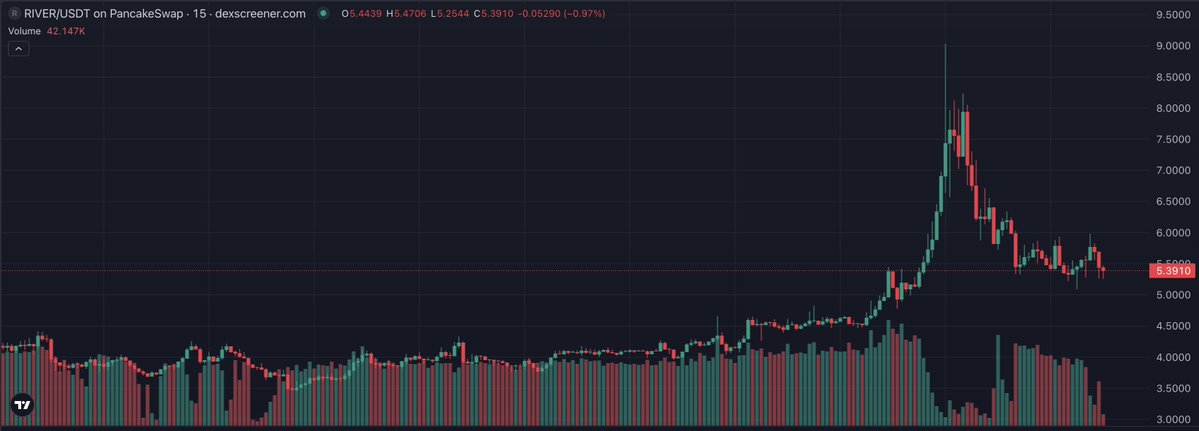
Task: Click the 6.0000 price axis label
Action: pyautogui.click(x=1172, y=233)
